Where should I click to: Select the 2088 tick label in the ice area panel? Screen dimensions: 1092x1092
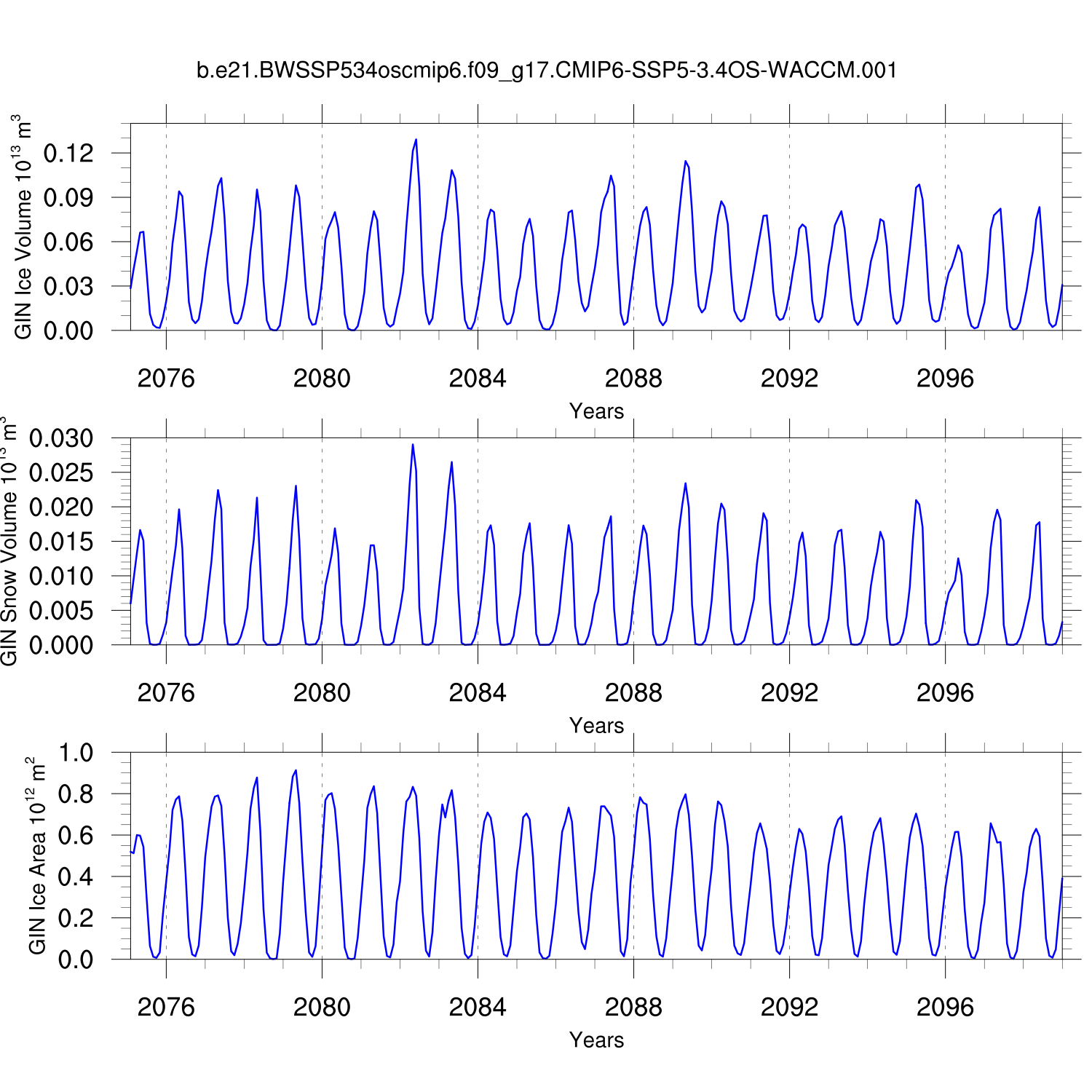point(633,1008)
